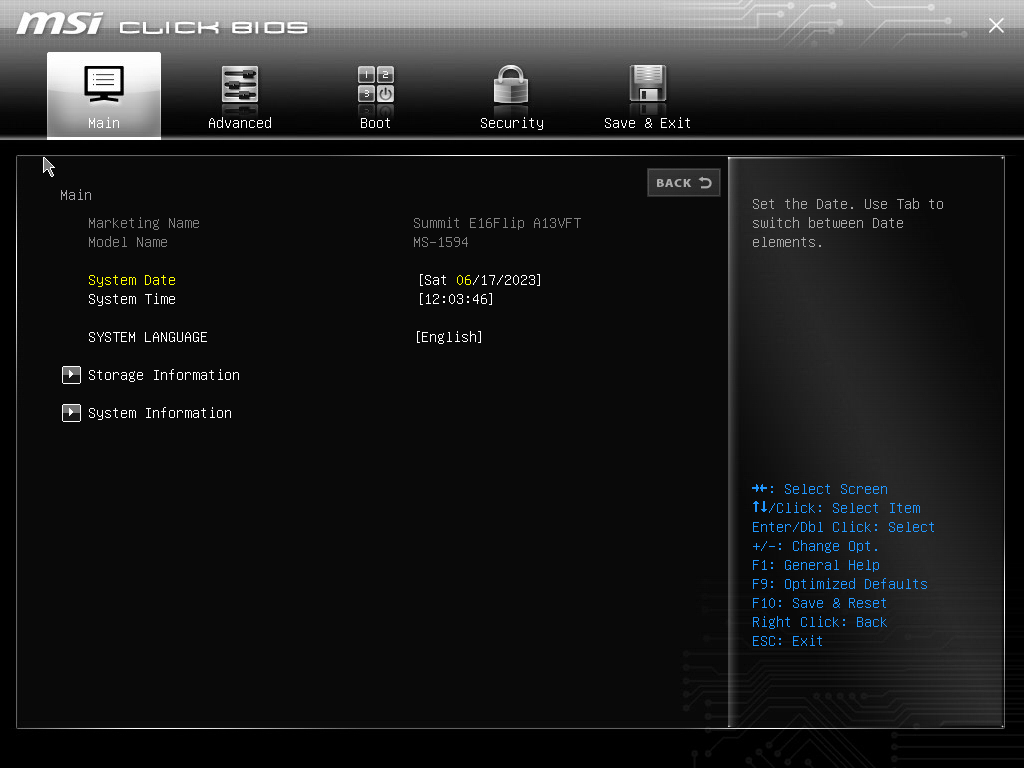This screenshot has width=1024, height=768.
Task: Select the SYSTEM LANGUAGE row label
Action: pos(148,337)
